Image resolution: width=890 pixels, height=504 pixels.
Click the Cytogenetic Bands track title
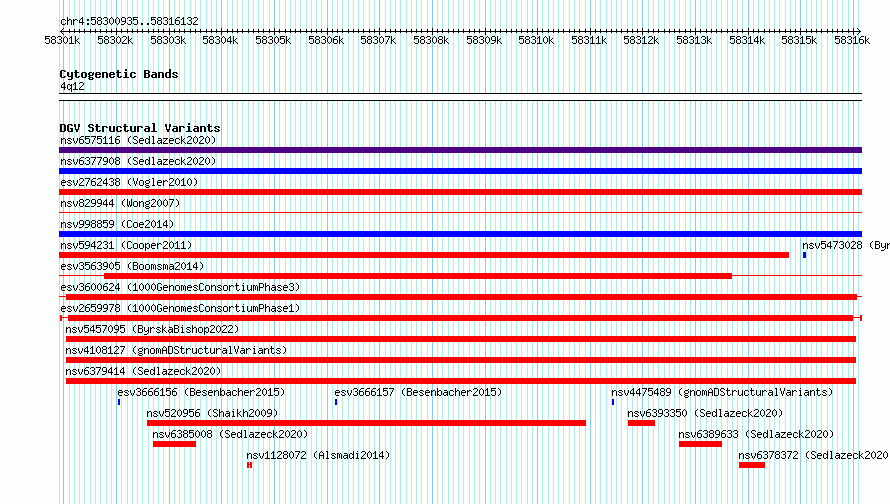click(119, 74)
